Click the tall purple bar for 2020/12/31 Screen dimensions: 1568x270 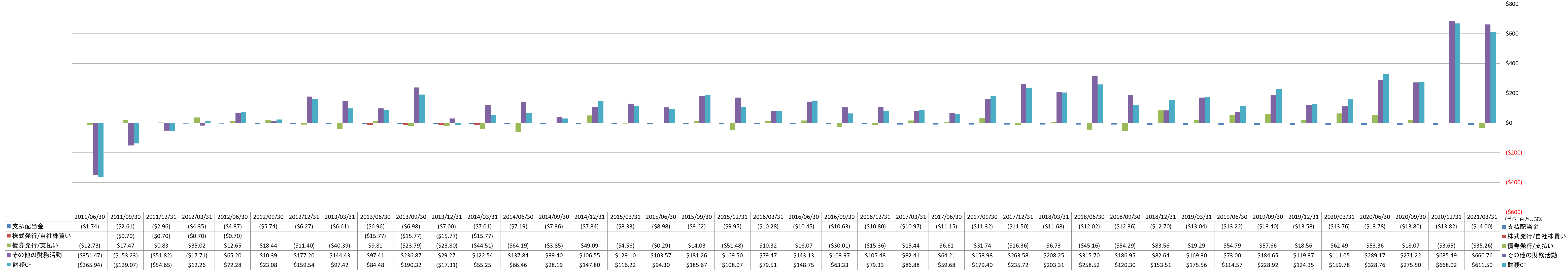(1452, 72)
